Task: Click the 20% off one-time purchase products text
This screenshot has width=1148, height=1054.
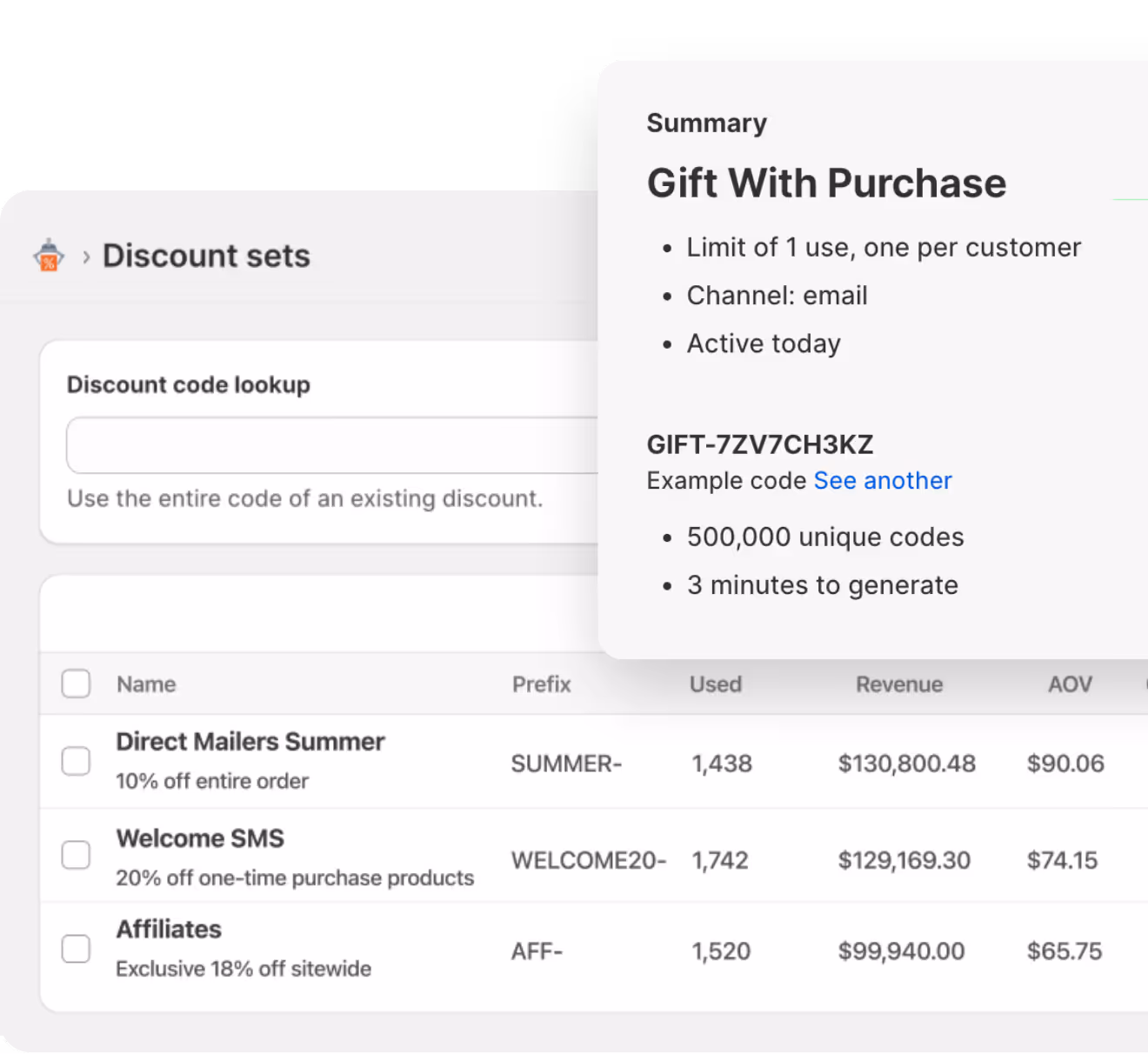Action: [x=295, y=877]
